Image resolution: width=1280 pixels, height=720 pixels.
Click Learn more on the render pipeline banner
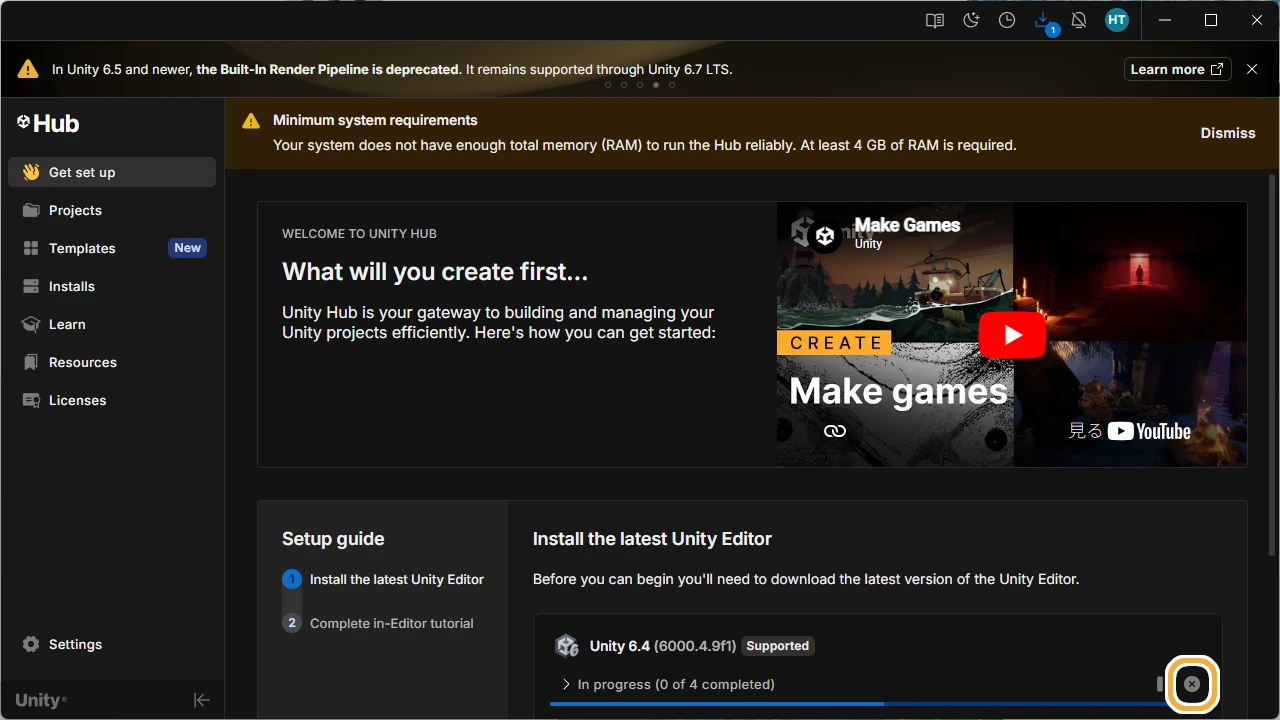(1177, 69)
